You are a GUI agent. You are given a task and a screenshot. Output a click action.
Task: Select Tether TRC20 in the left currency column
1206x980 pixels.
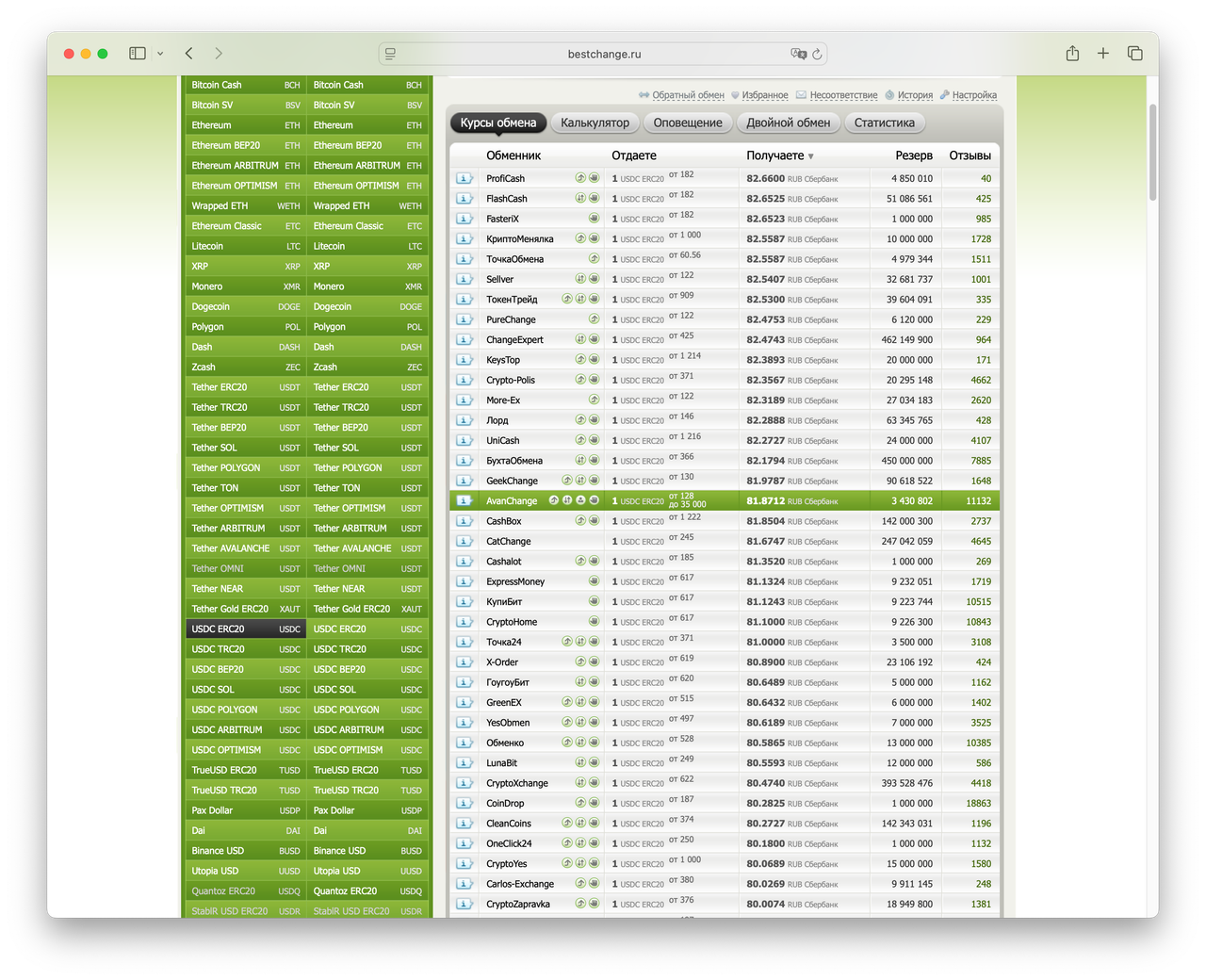point(246,407)
